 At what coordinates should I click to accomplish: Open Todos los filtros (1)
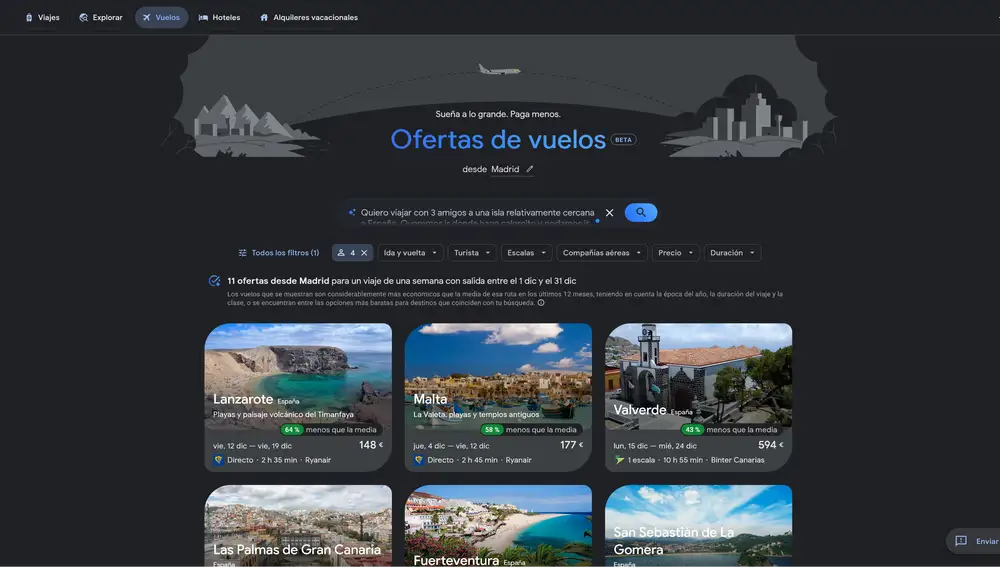point(279,253)
